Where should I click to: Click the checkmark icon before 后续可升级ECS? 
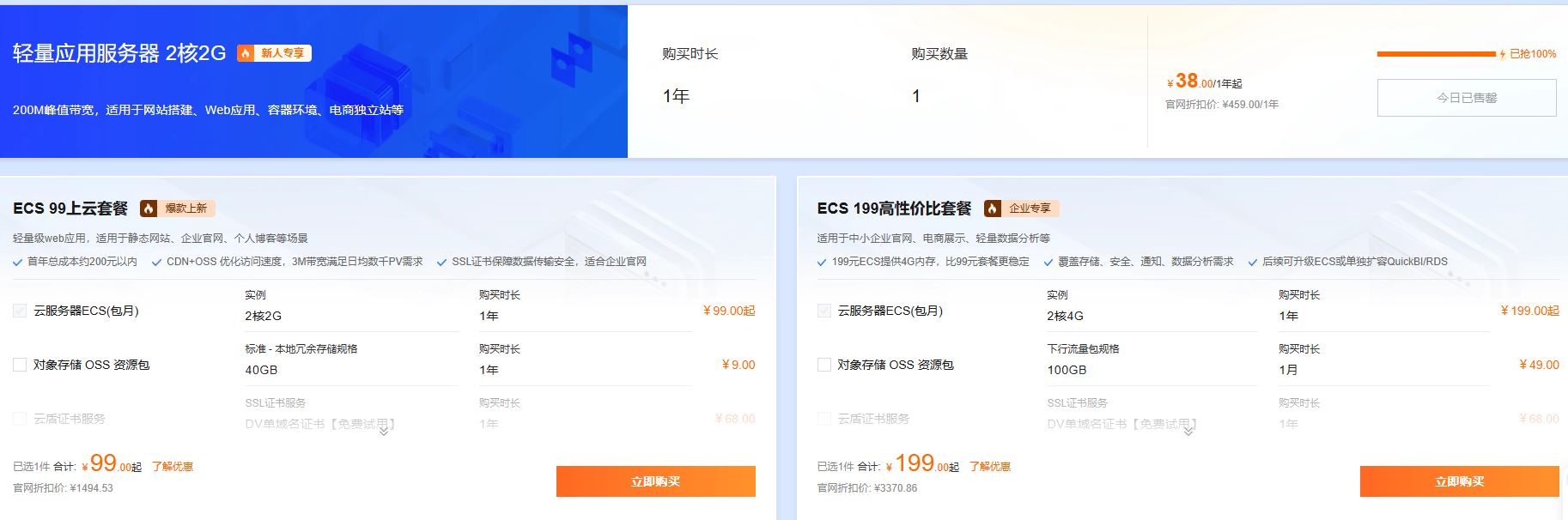click(x=1252, y=263)
